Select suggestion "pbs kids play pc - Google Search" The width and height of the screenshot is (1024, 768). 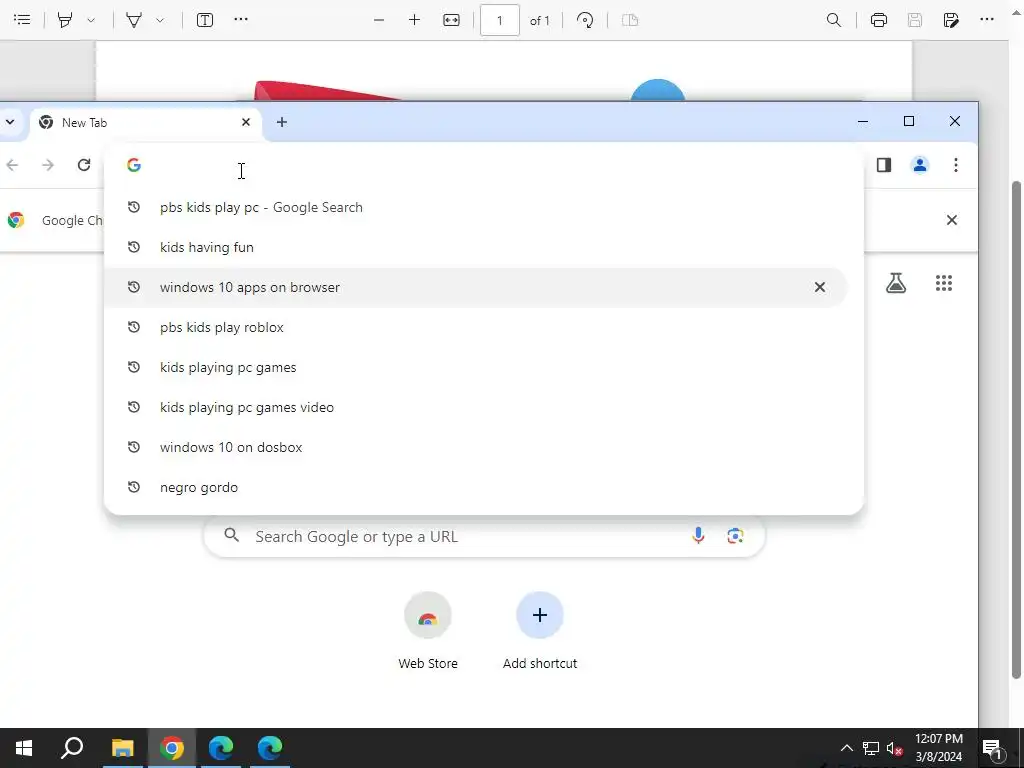475,207
